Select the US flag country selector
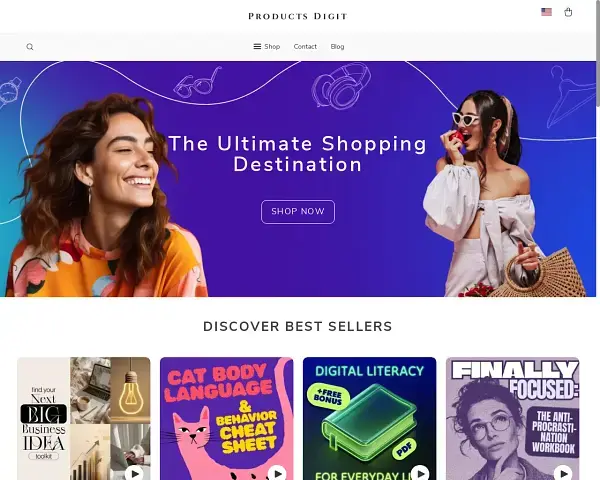This screenshot has height=480, width=600. click(x=546, y=12)
